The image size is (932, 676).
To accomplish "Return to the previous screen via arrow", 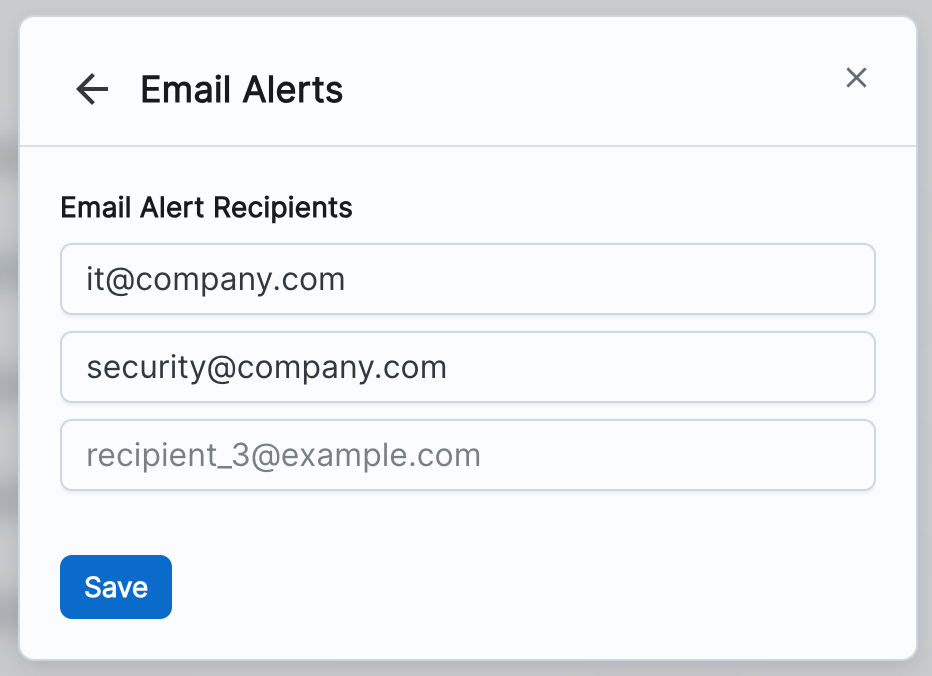I will point(92,90).
